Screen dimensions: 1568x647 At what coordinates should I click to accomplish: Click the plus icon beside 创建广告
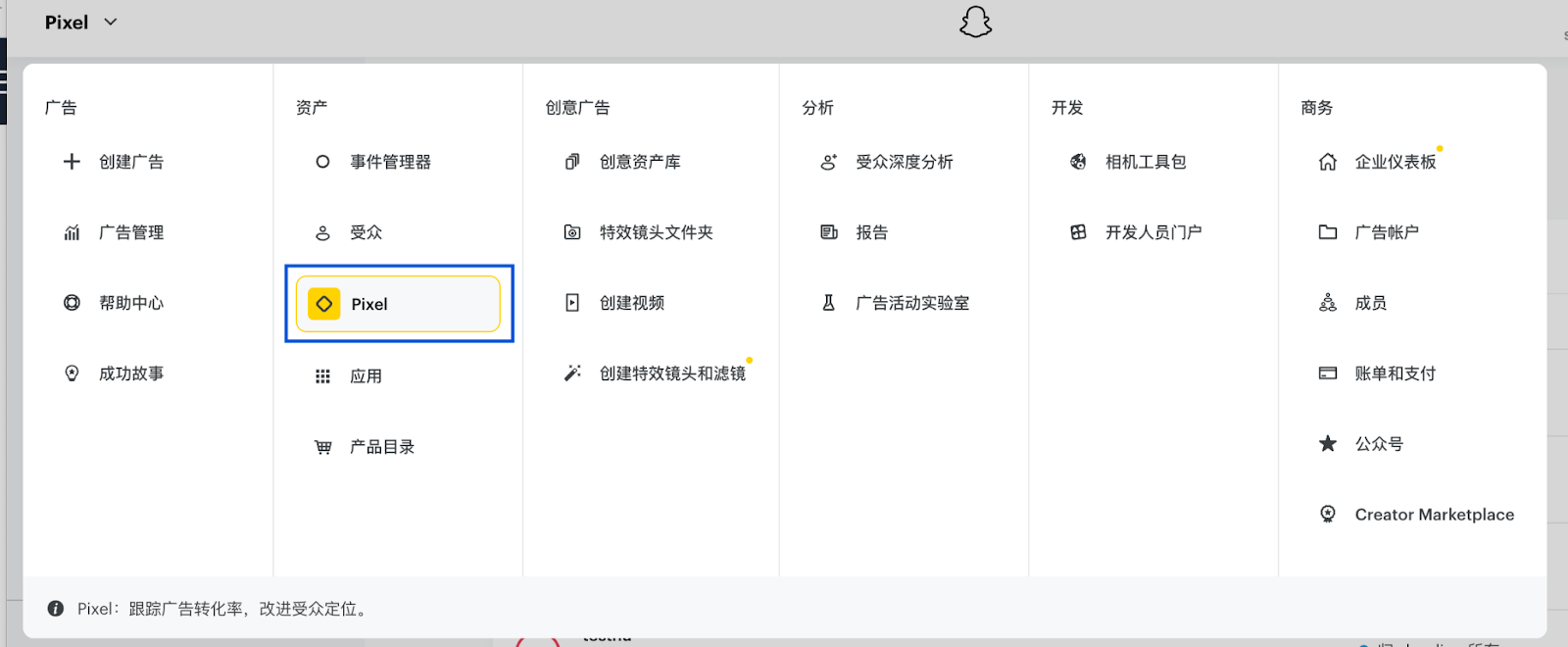(72, 162)
